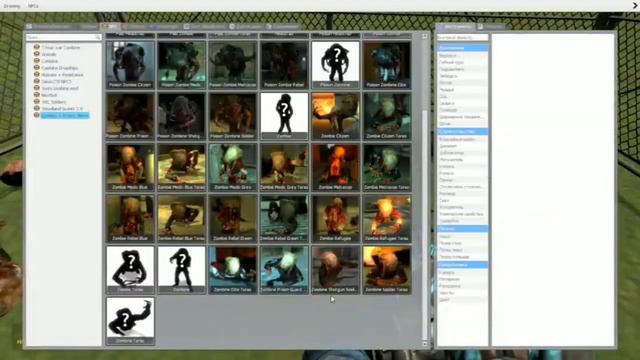640x360 pixels.
Task: Select the Zombie Medic Blue Torso thumbnail
Action: 182,167
